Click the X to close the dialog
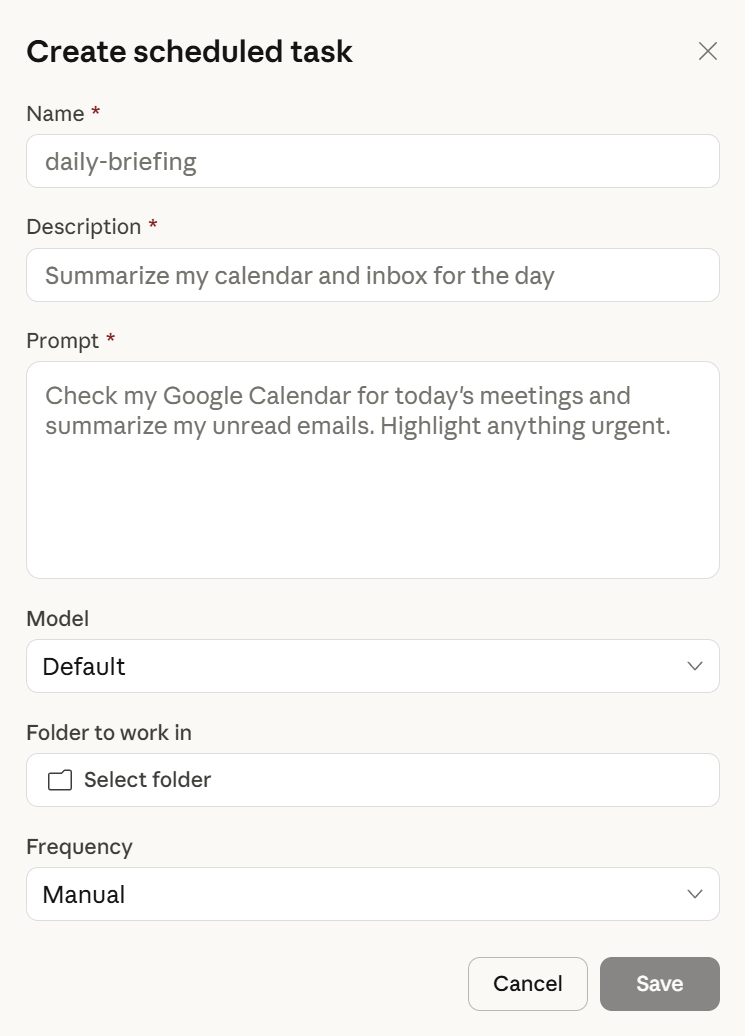The image size is (745, 1036). tap(708, 51)
